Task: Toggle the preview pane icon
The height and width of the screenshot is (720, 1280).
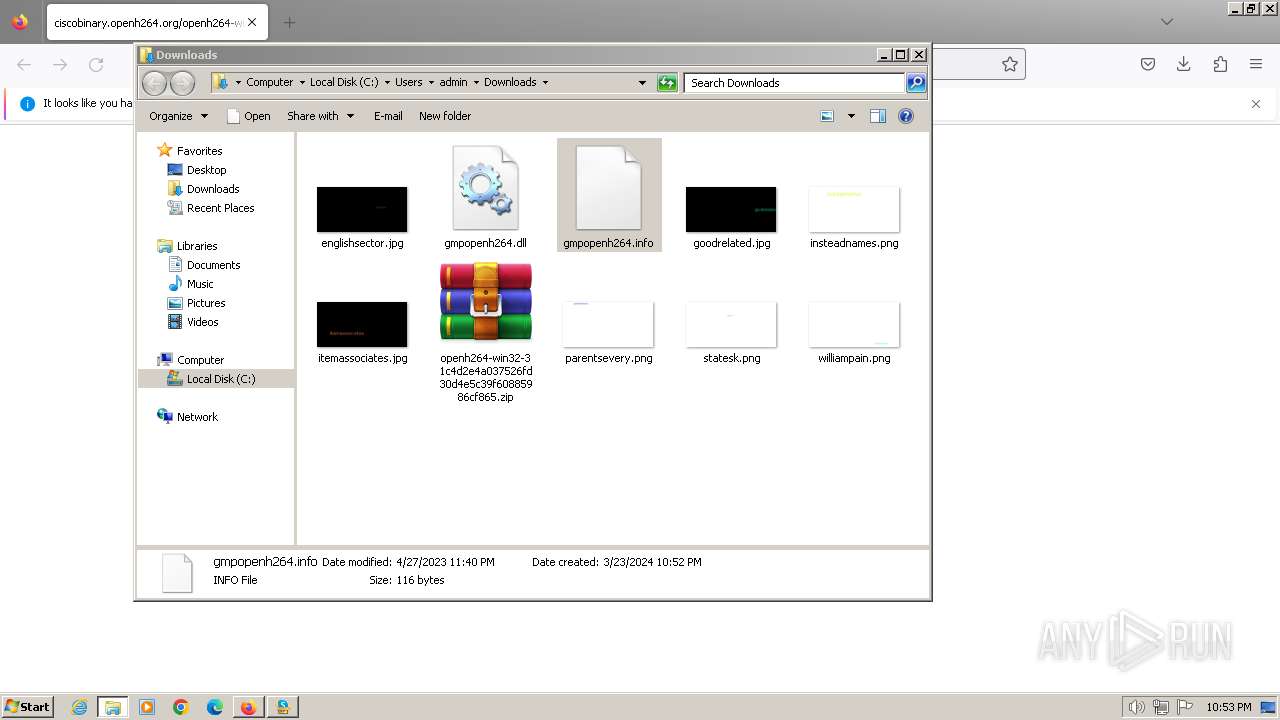Action: pyautogui.click(x=877, y=116)
